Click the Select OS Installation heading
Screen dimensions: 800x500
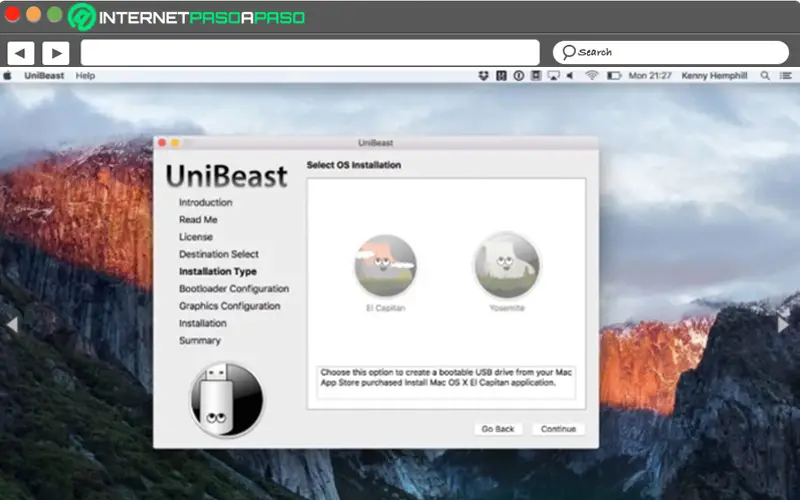tap(354, 165)
